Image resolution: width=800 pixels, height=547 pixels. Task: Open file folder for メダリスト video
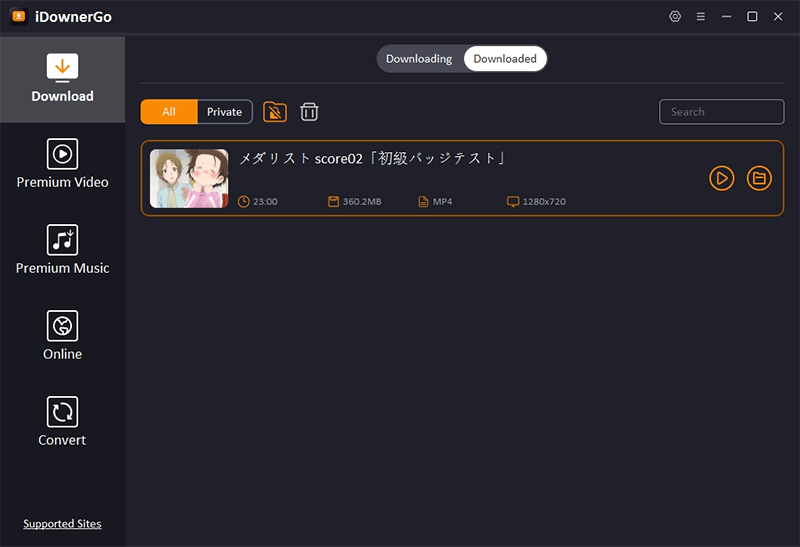pos(759,178)
